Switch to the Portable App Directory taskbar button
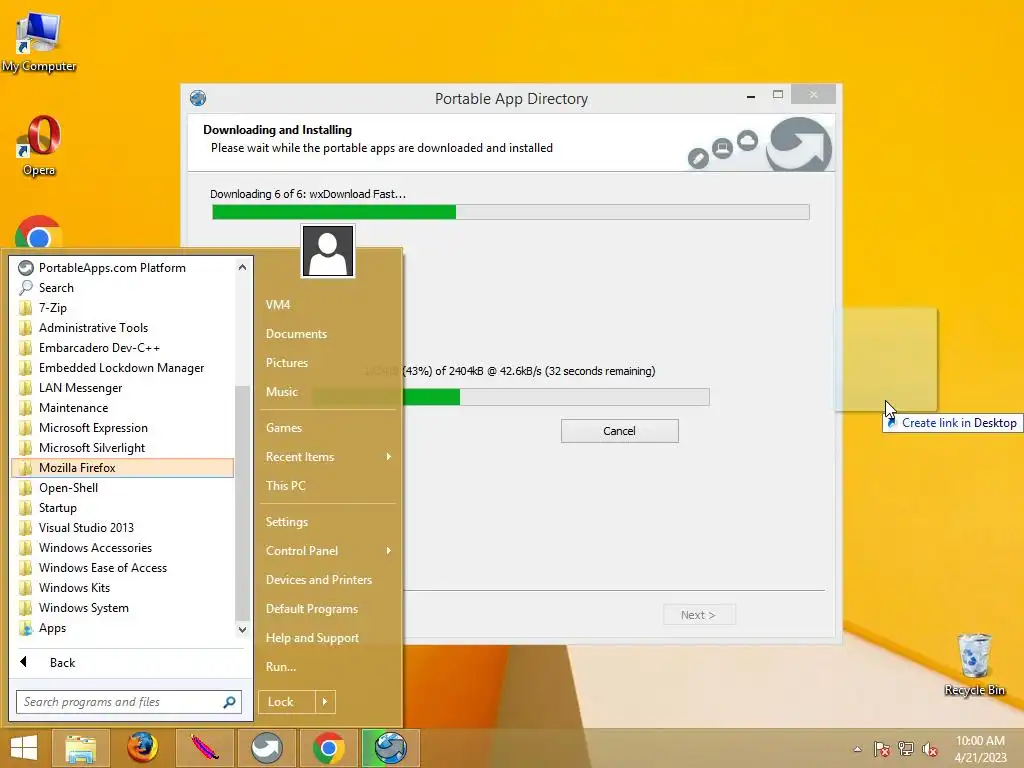This screenshot has height=768, width=1024. click(x=391, y=748)
